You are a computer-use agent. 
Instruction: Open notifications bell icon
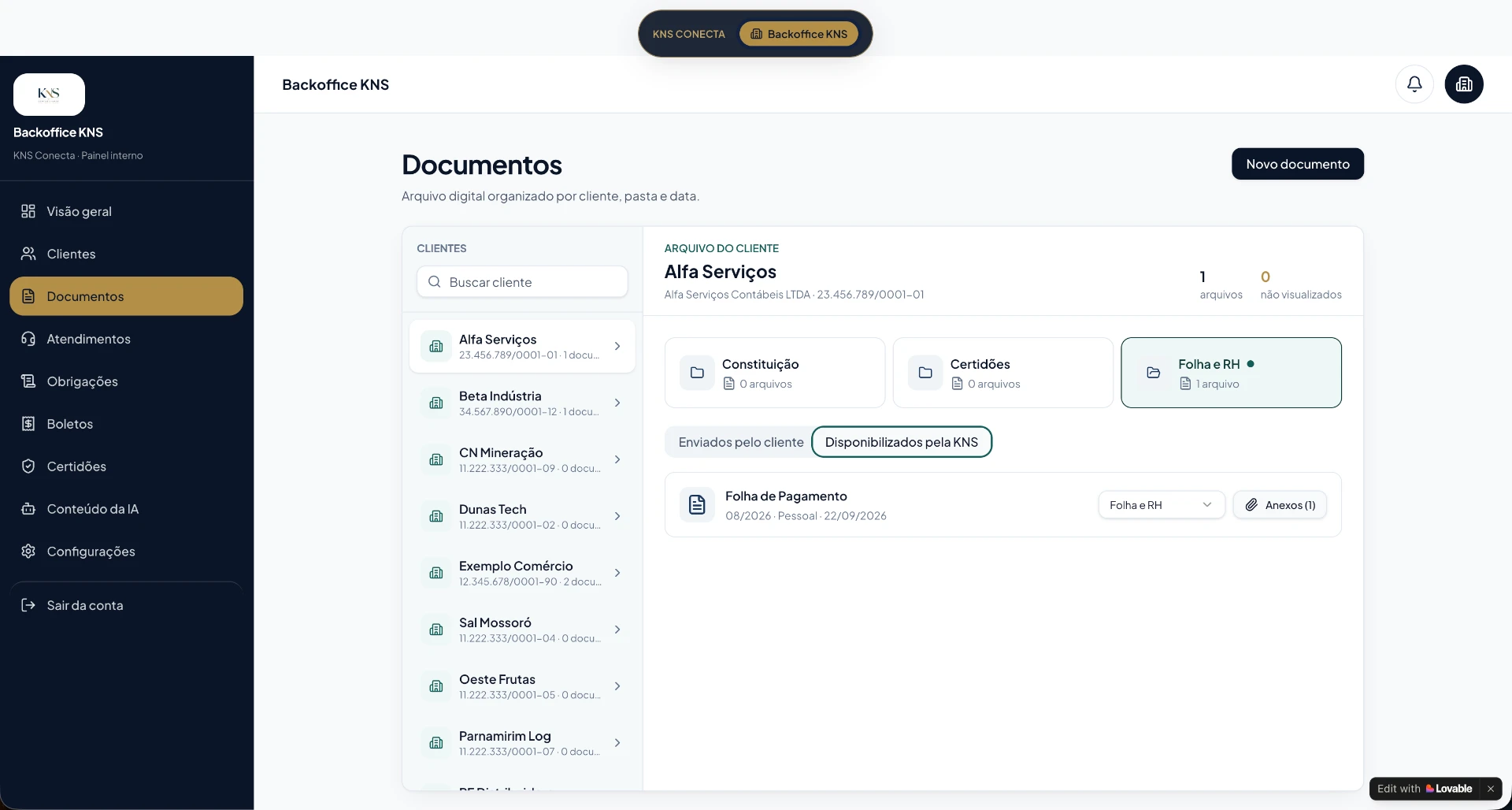[x=1414, y=84]
